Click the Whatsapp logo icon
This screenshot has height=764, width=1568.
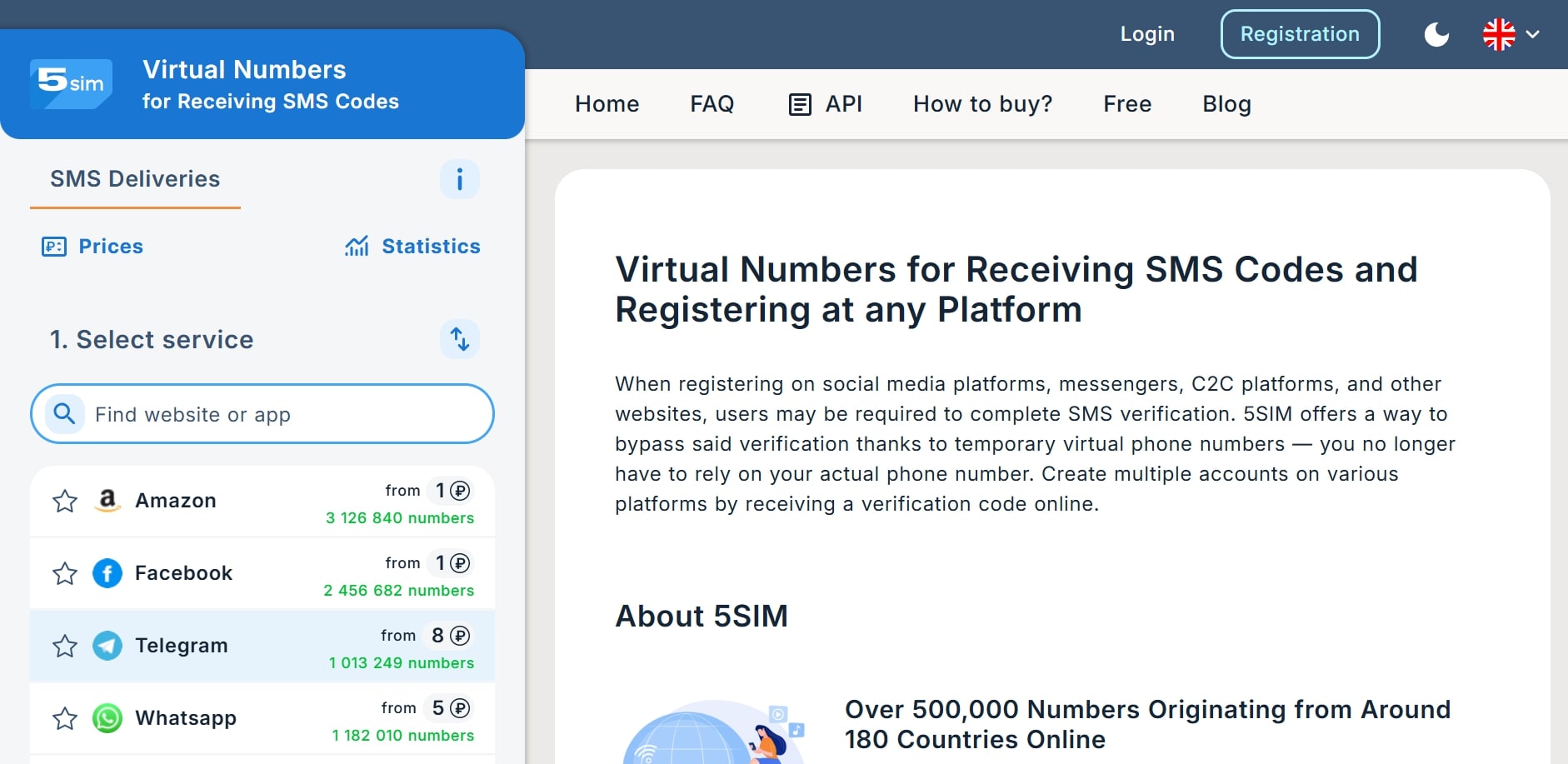click(107, 718)
